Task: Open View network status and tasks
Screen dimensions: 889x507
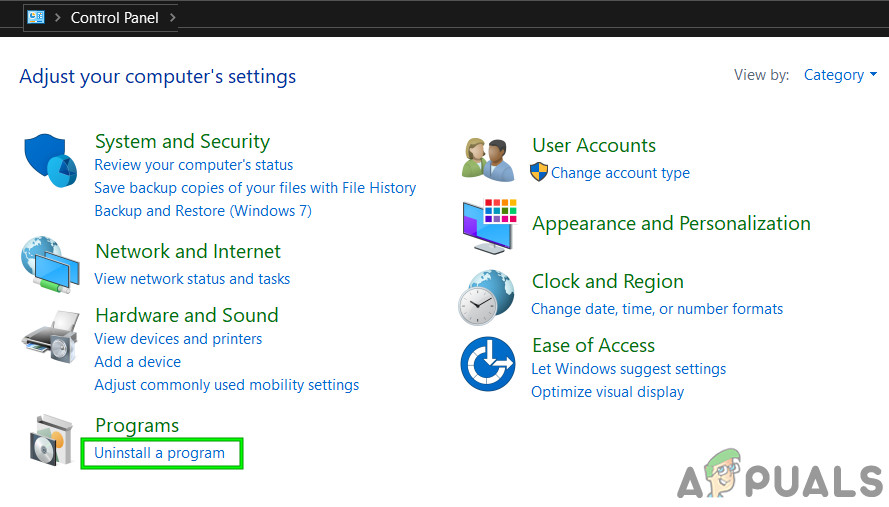Action: [192, 279]
